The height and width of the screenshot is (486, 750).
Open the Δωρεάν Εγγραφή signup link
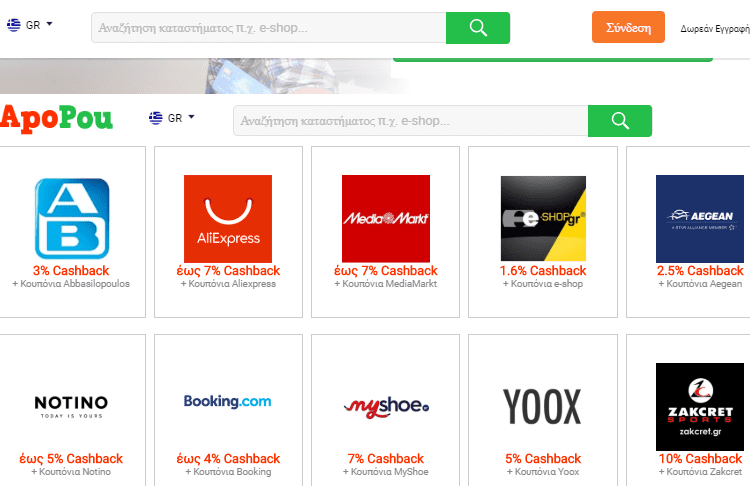(715, 29)
